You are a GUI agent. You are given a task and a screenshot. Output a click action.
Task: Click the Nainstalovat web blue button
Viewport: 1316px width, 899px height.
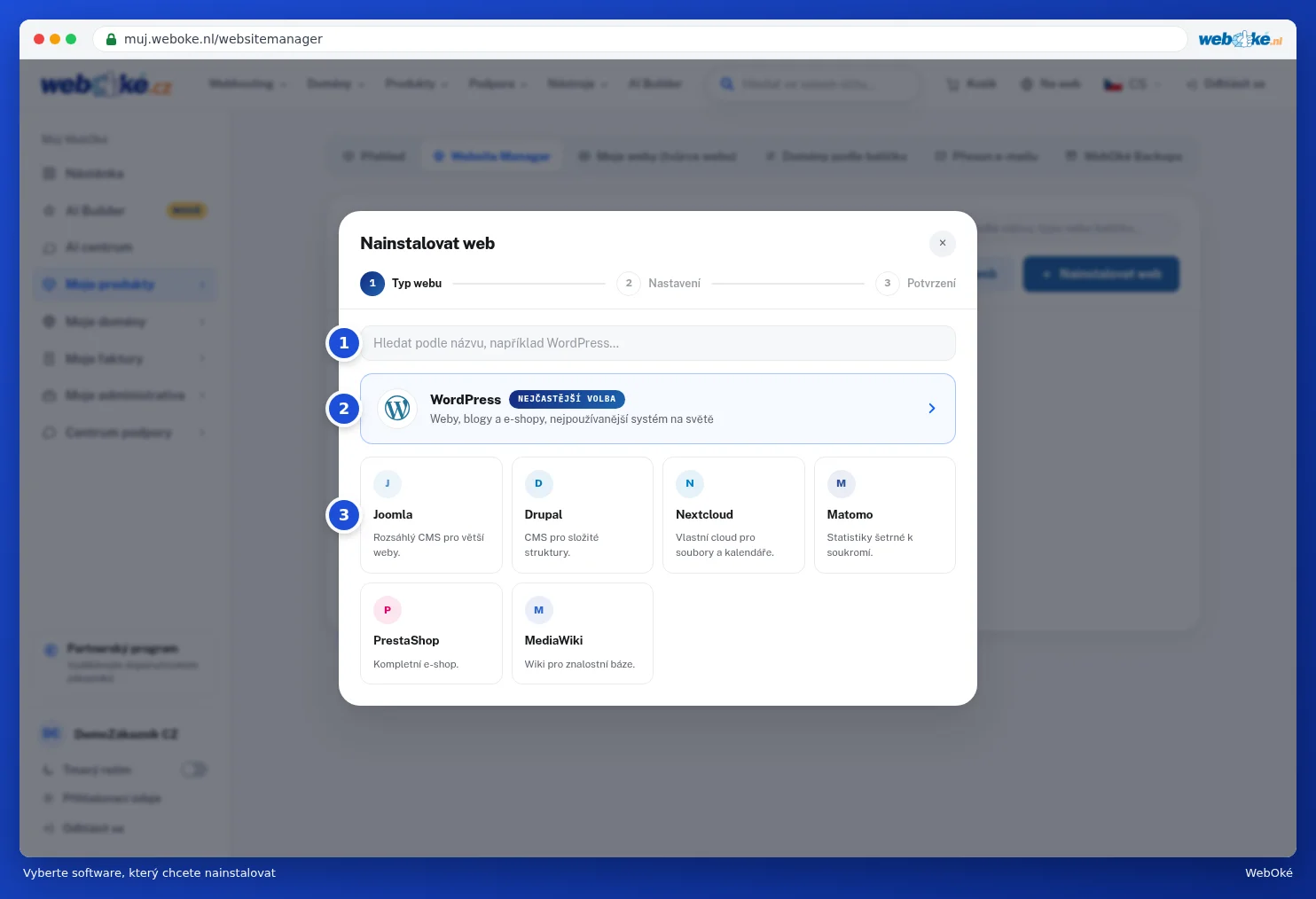pyautogui.click(x=1101, y=274)
